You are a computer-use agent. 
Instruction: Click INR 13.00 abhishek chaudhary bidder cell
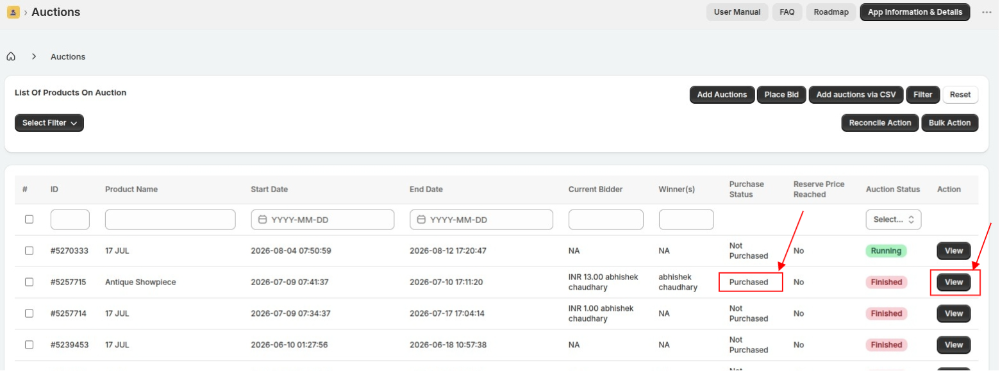[x=603, y=282]
